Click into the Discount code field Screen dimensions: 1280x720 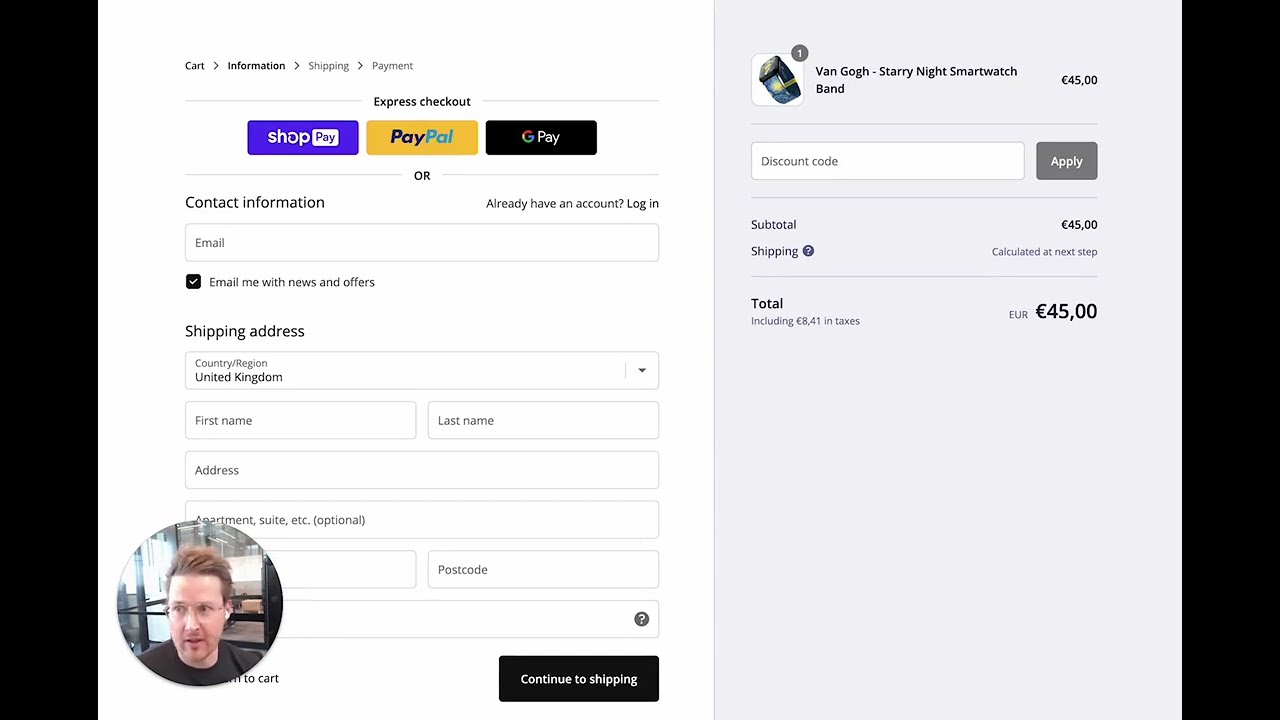click(887, 161)
